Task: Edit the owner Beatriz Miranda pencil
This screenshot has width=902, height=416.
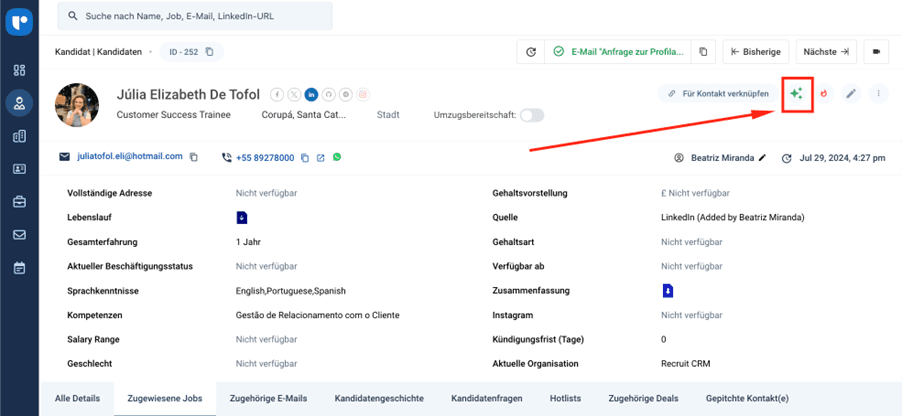Action: coord(763,158)
